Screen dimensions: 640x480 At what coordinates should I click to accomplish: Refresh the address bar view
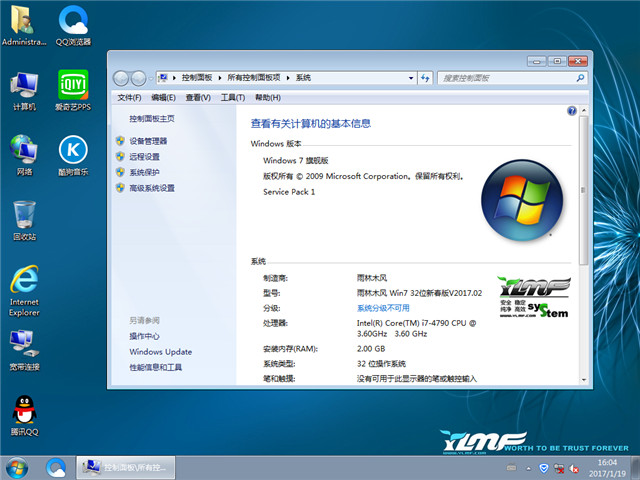[x=425, y=78]
